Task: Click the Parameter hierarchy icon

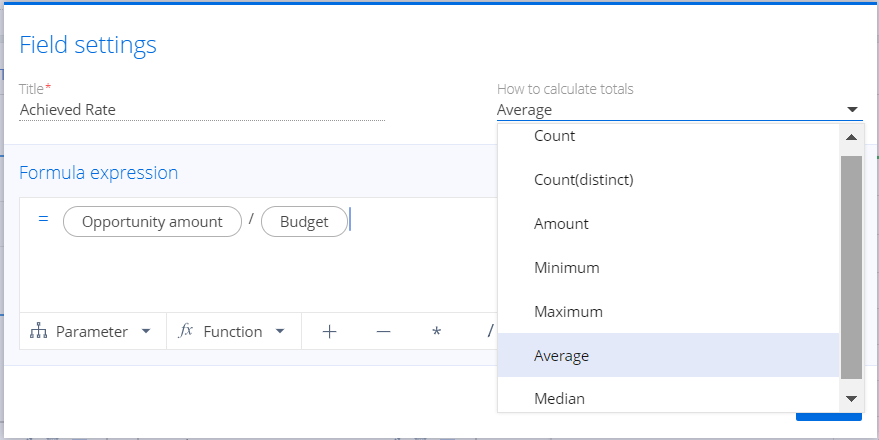Action: coord(38,331)
